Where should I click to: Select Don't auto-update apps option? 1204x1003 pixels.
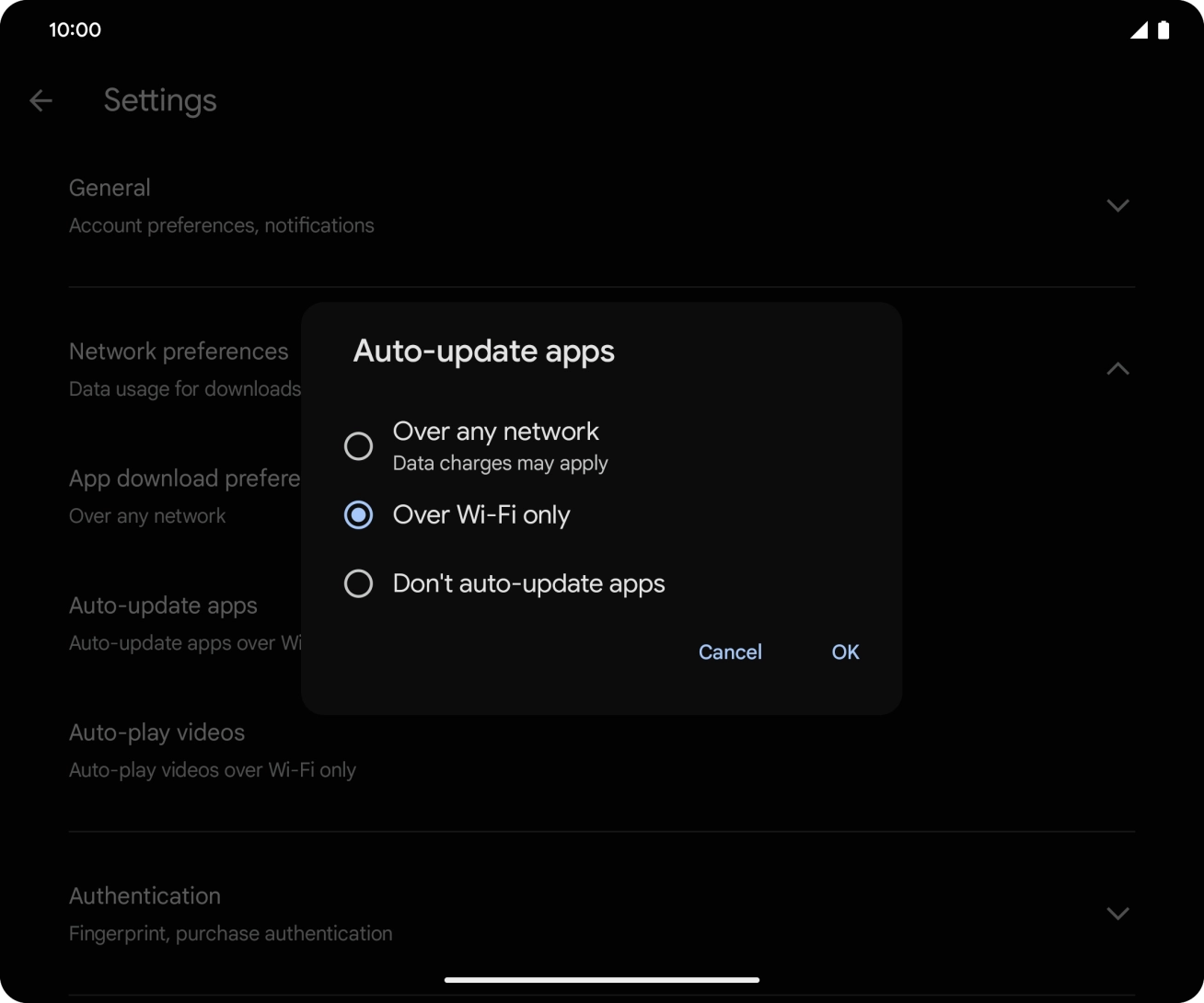(x=358, y=582)
